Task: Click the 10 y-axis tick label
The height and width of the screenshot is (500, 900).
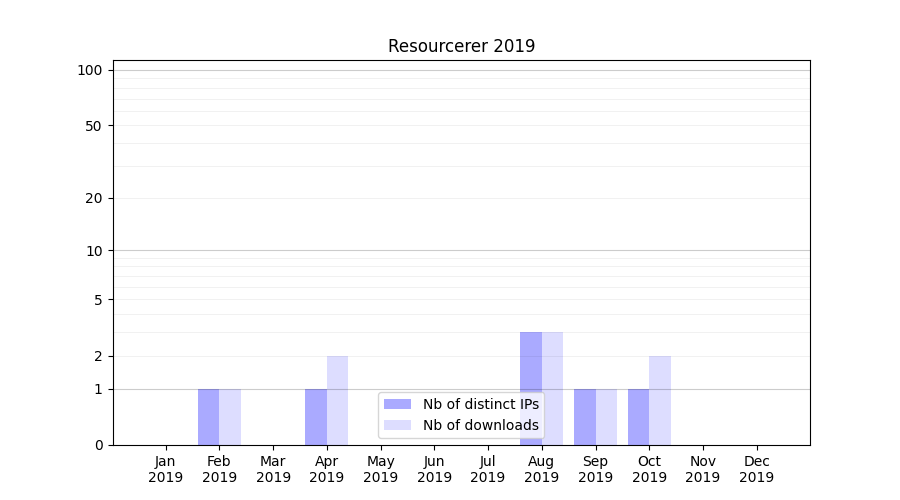Action: click(x=94, y=251)
